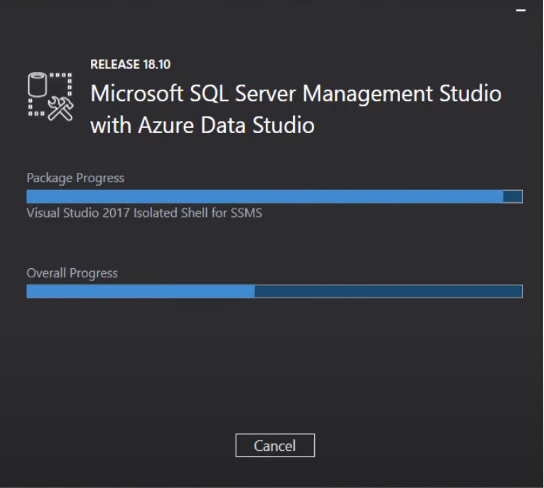Screen dimensions: 544x488
Task: Cancel the SSMS installation
Action: coord(275,445)
